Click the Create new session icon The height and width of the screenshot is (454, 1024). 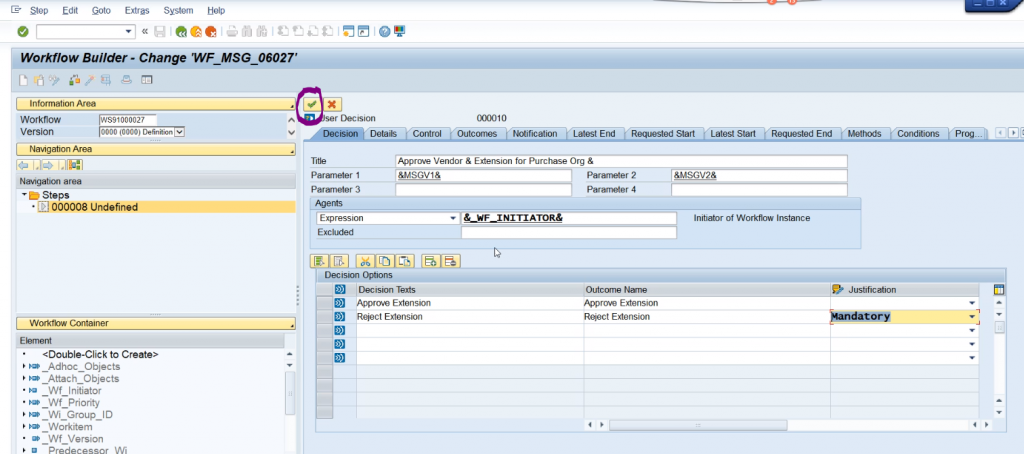tap(349, 31)
